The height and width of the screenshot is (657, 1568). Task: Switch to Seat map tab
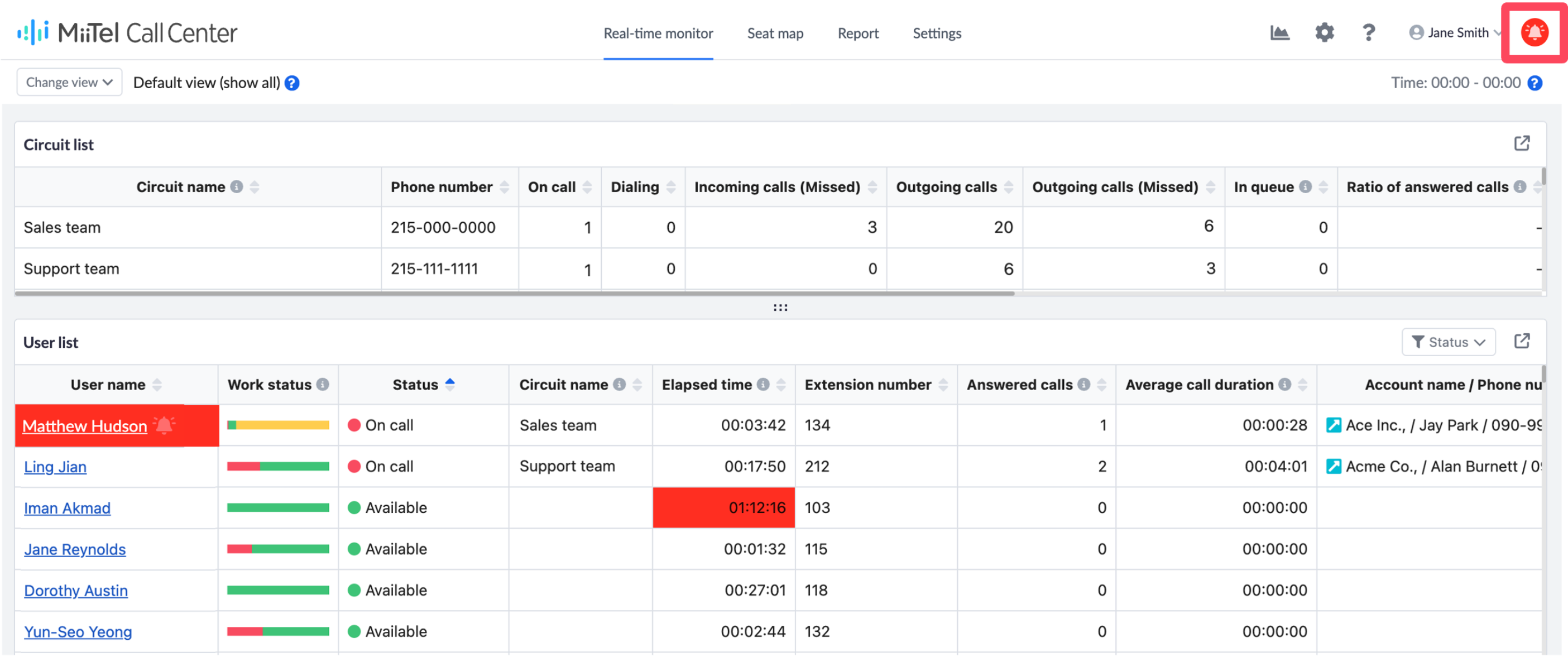(775, 33)
